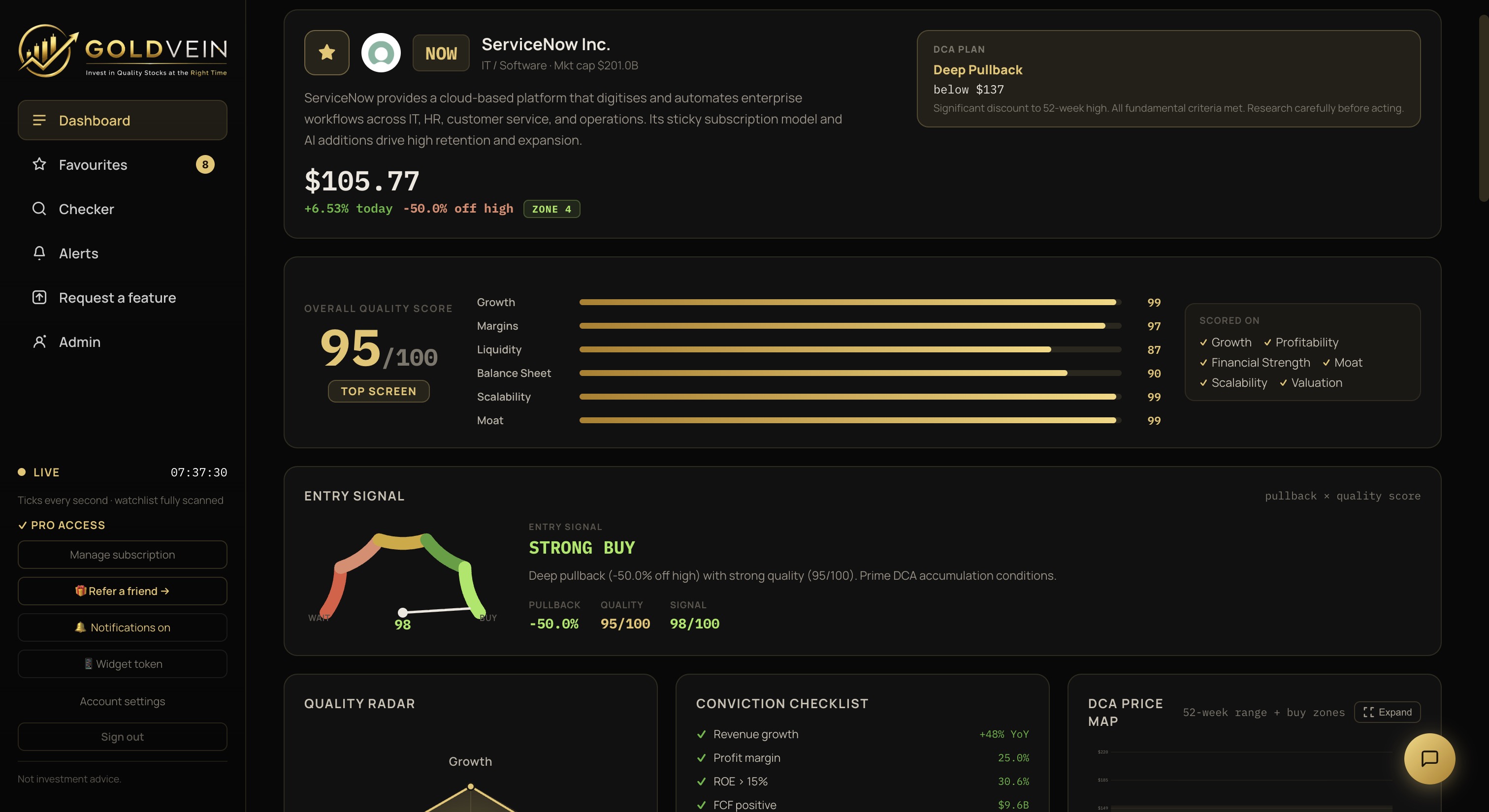Click the FCF positive checkmark
The width and height of the screenshot is (1489, 812).
[x=702, y=805]
